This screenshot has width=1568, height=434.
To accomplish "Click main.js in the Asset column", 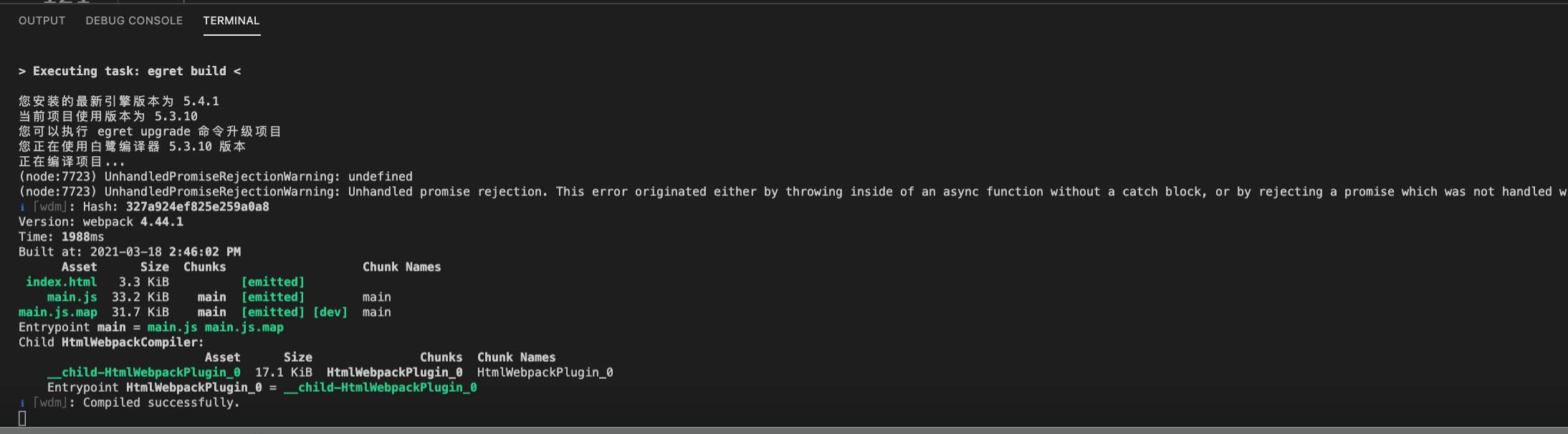I will 72,297.
